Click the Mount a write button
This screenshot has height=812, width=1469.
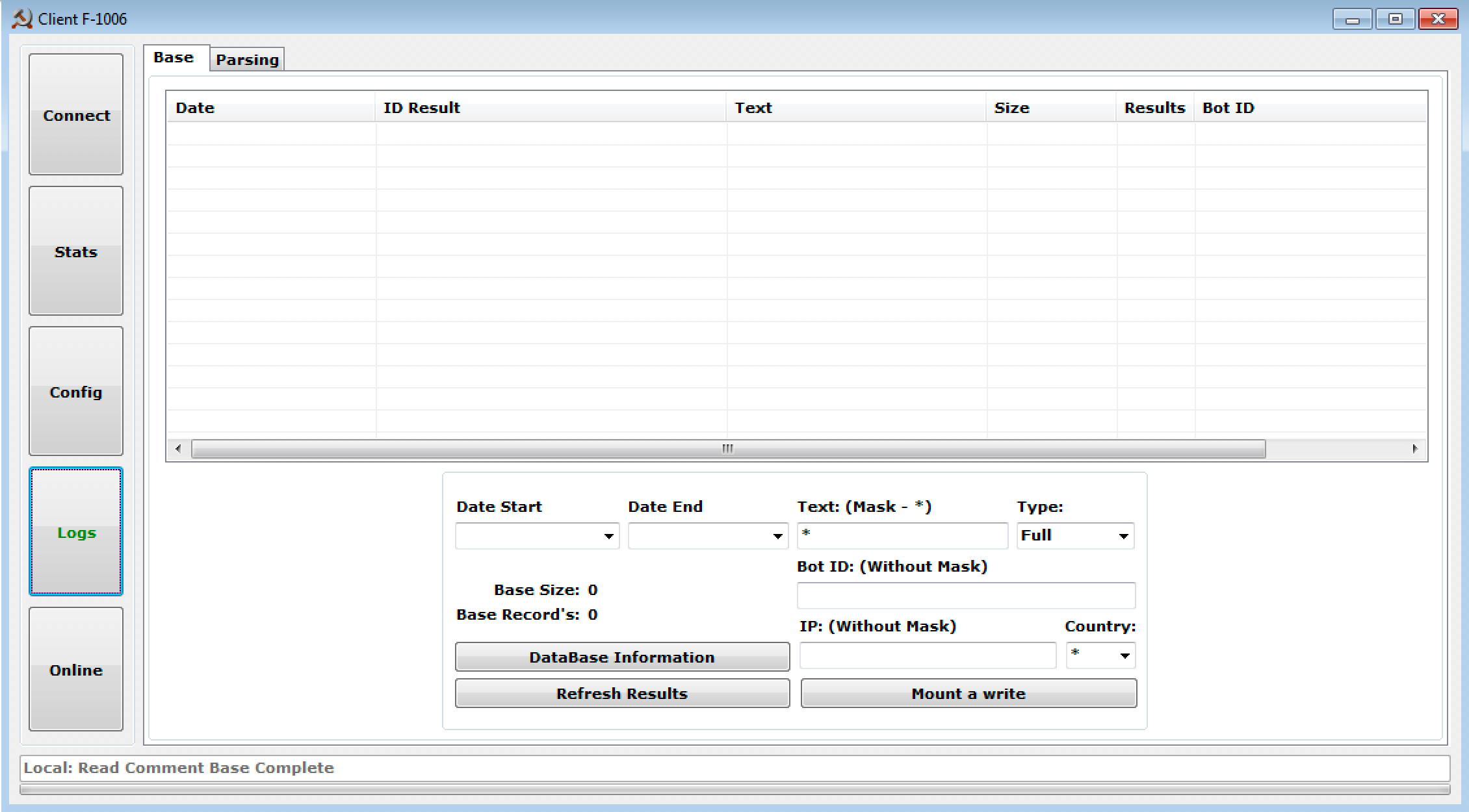click(968, 693)
